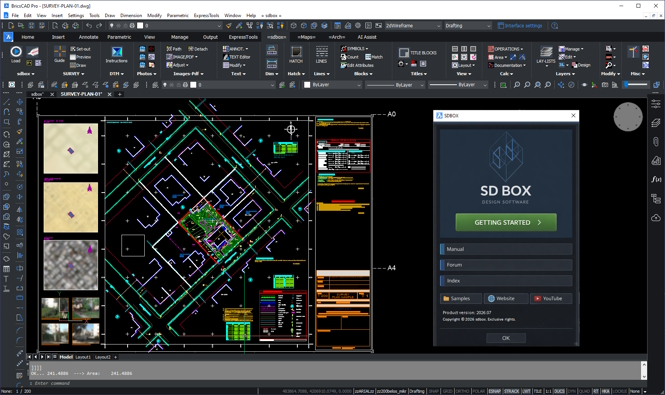
Task: Click the Detach images tool
Action: [x=198, y=49]
